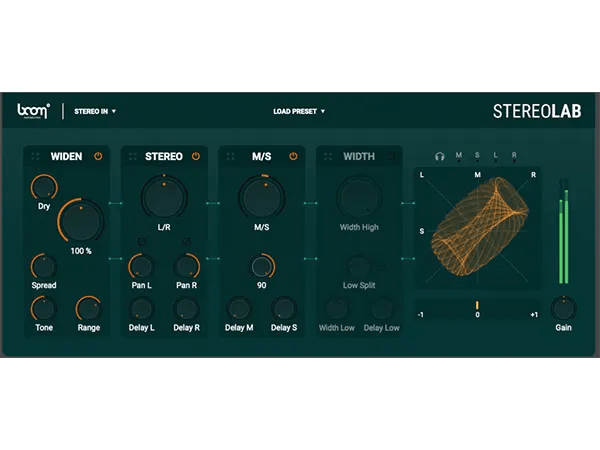This screenshot has width=600, height=450.
Task: Click the Delay L knob
Action: tap(141, 308)
